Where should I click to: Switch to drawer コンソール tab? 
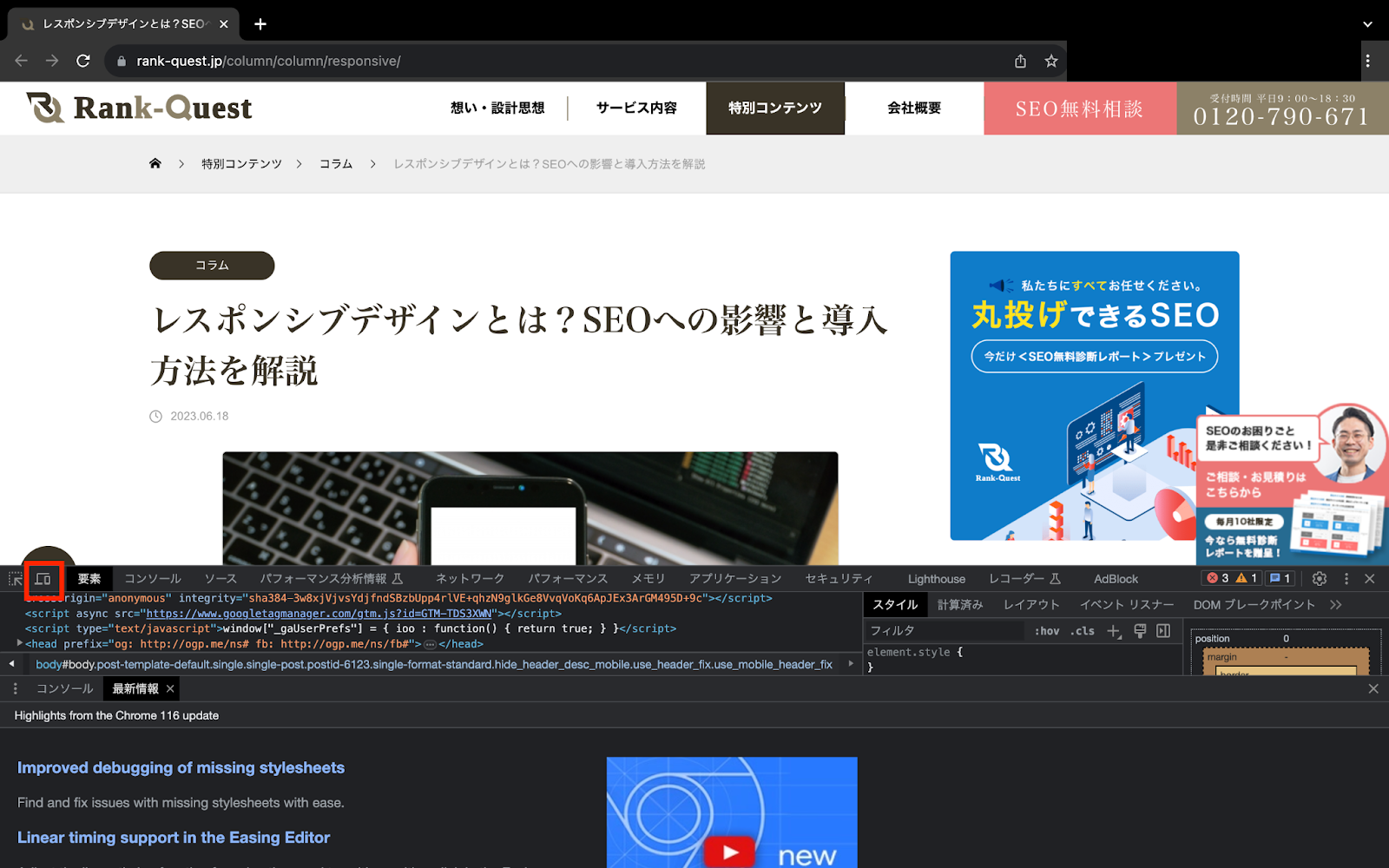tap(64, 688)
